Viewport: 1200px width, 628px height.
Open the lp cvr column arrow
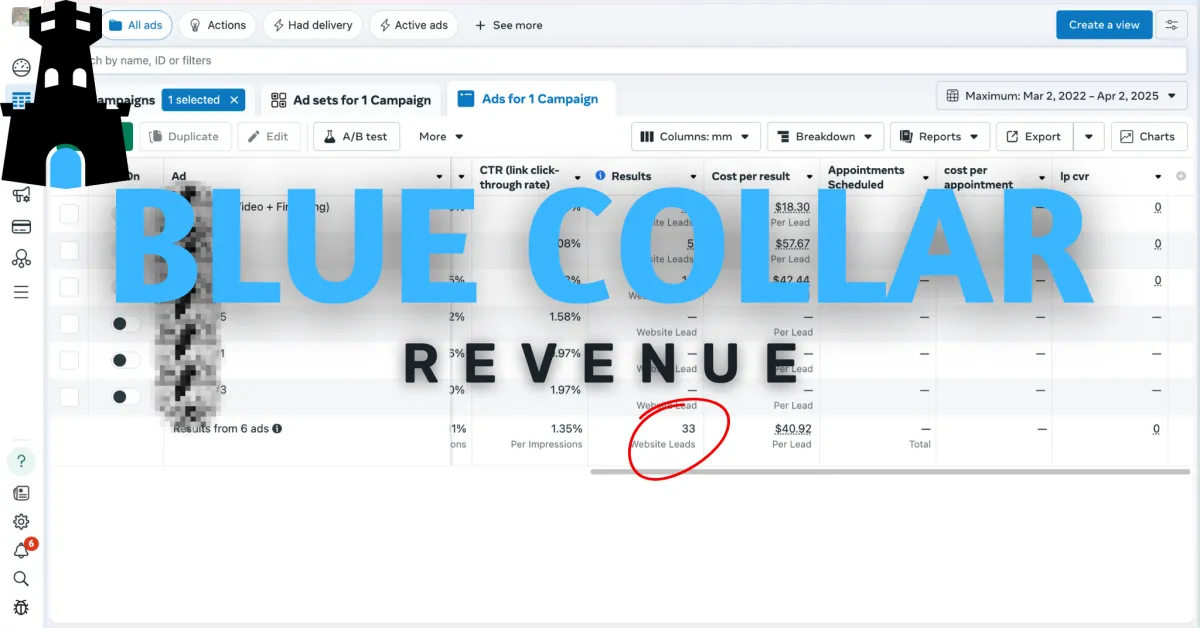tap(1158, 177)
